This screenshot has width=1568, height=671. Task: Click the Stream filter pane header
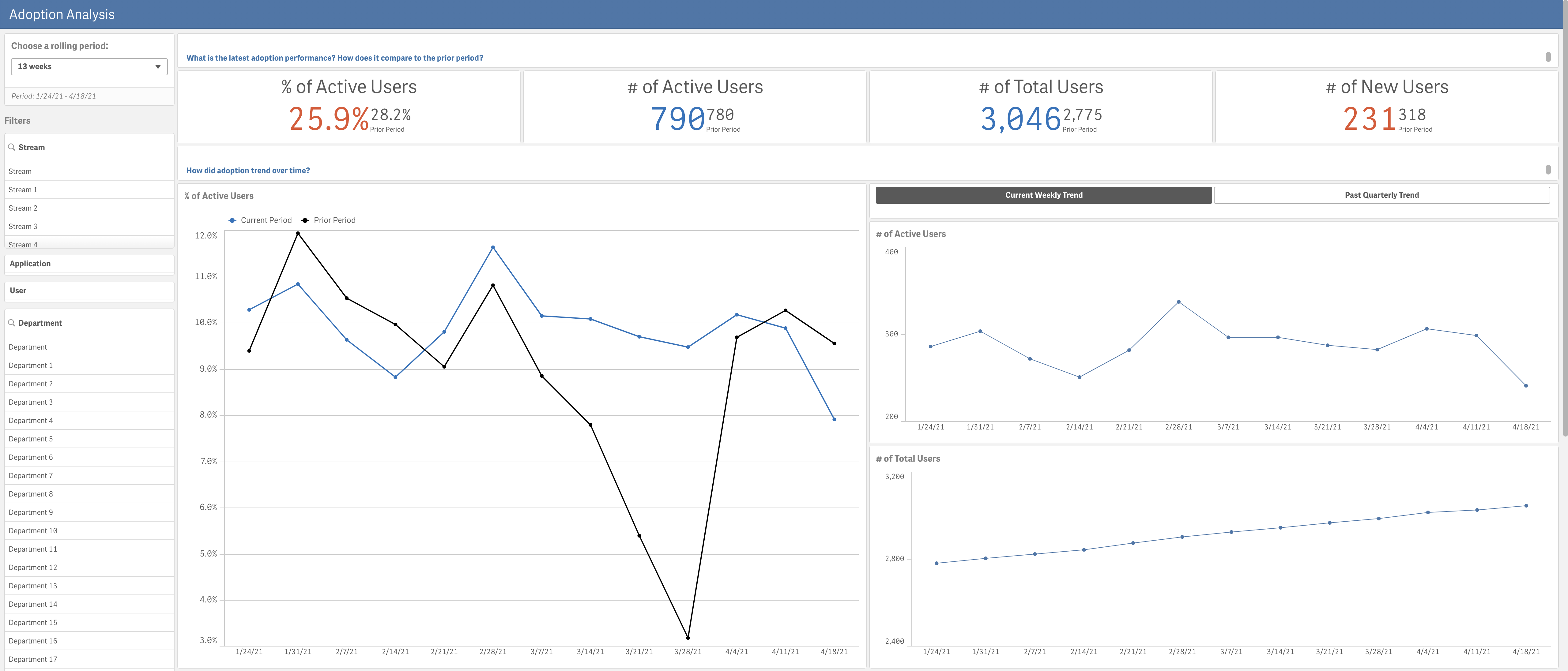[89, 147]
